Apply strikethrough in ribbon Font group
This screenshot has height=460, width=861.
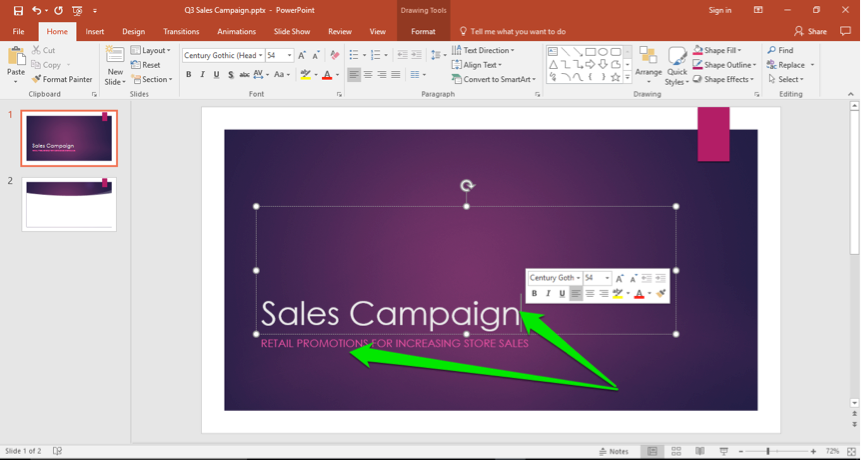(244, 74)
